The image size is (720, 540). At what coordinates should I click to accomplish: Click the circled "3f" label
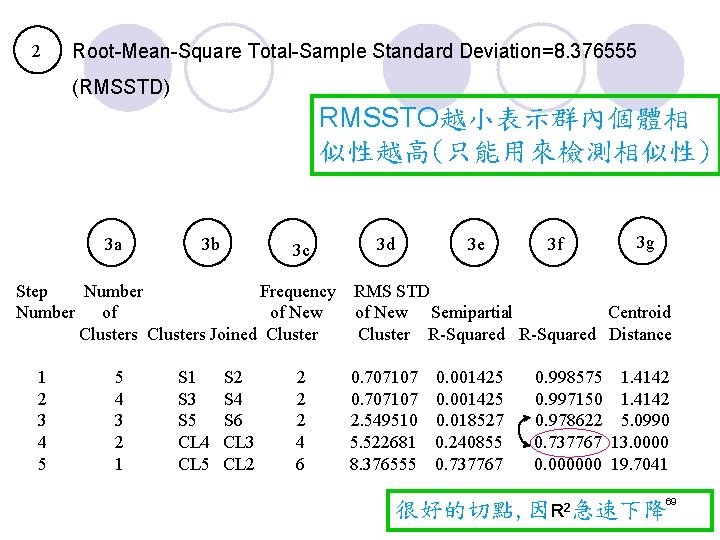(554, 243)
